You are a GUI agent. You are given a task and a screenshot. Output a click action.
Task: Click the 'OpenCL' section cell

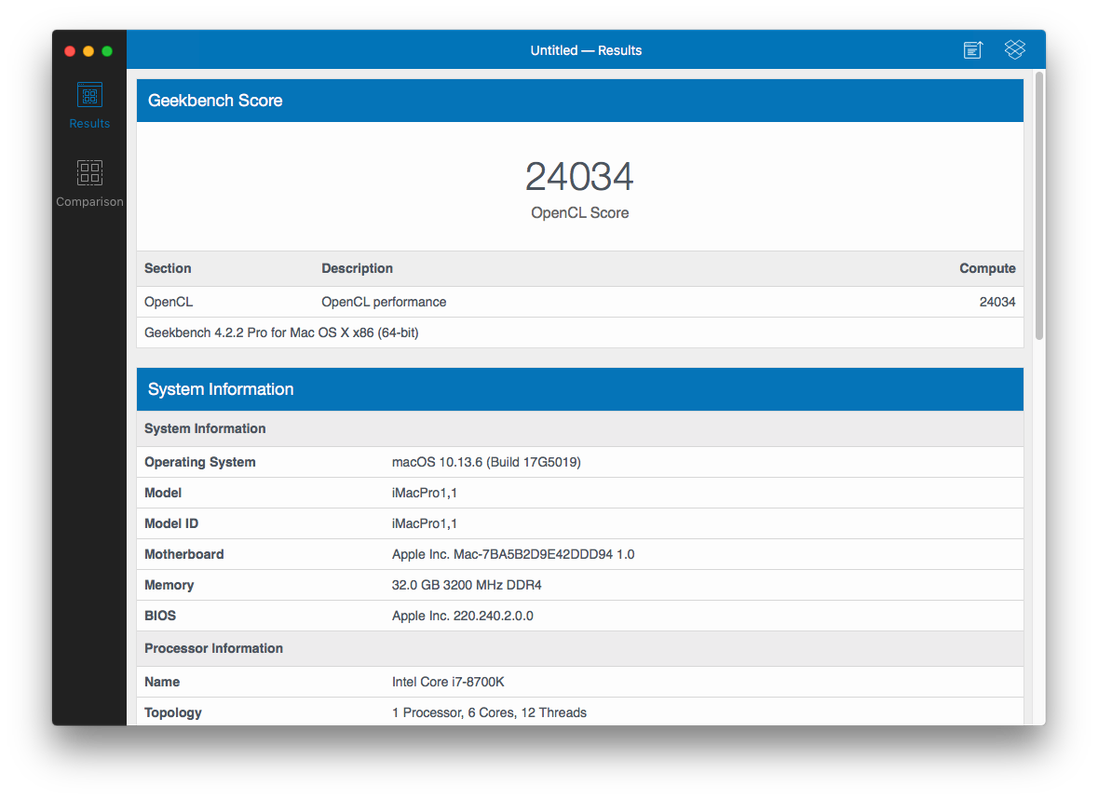click(169, 302)
